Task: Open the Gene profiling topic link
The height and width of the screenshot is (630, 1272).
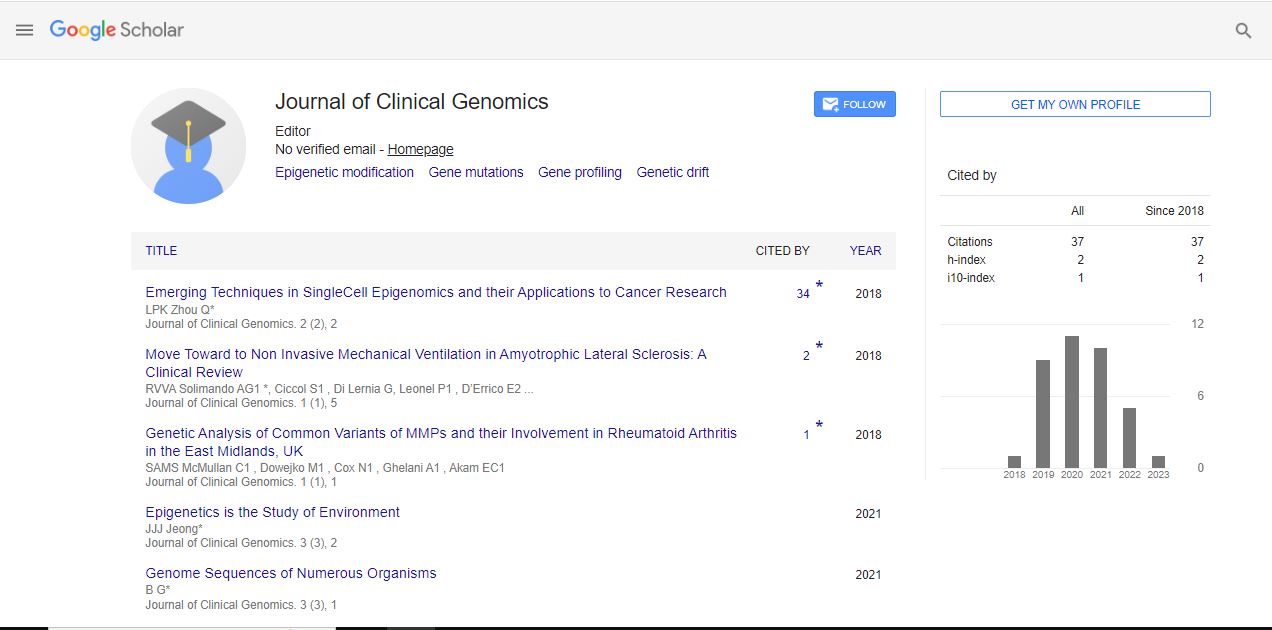Action: 579,172
